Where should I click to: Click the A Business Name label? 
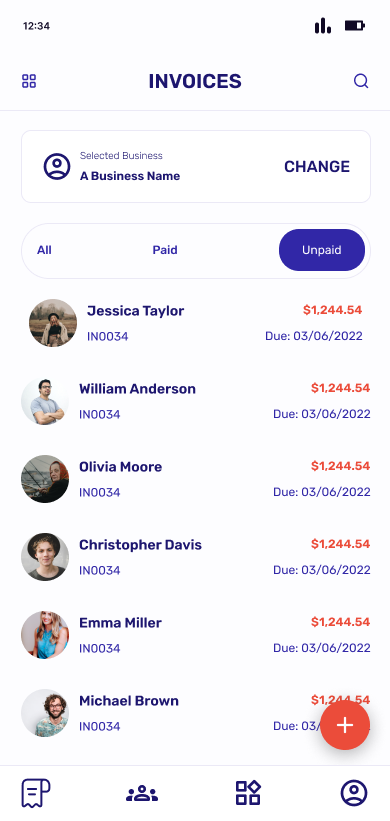[x=130, y=176]
